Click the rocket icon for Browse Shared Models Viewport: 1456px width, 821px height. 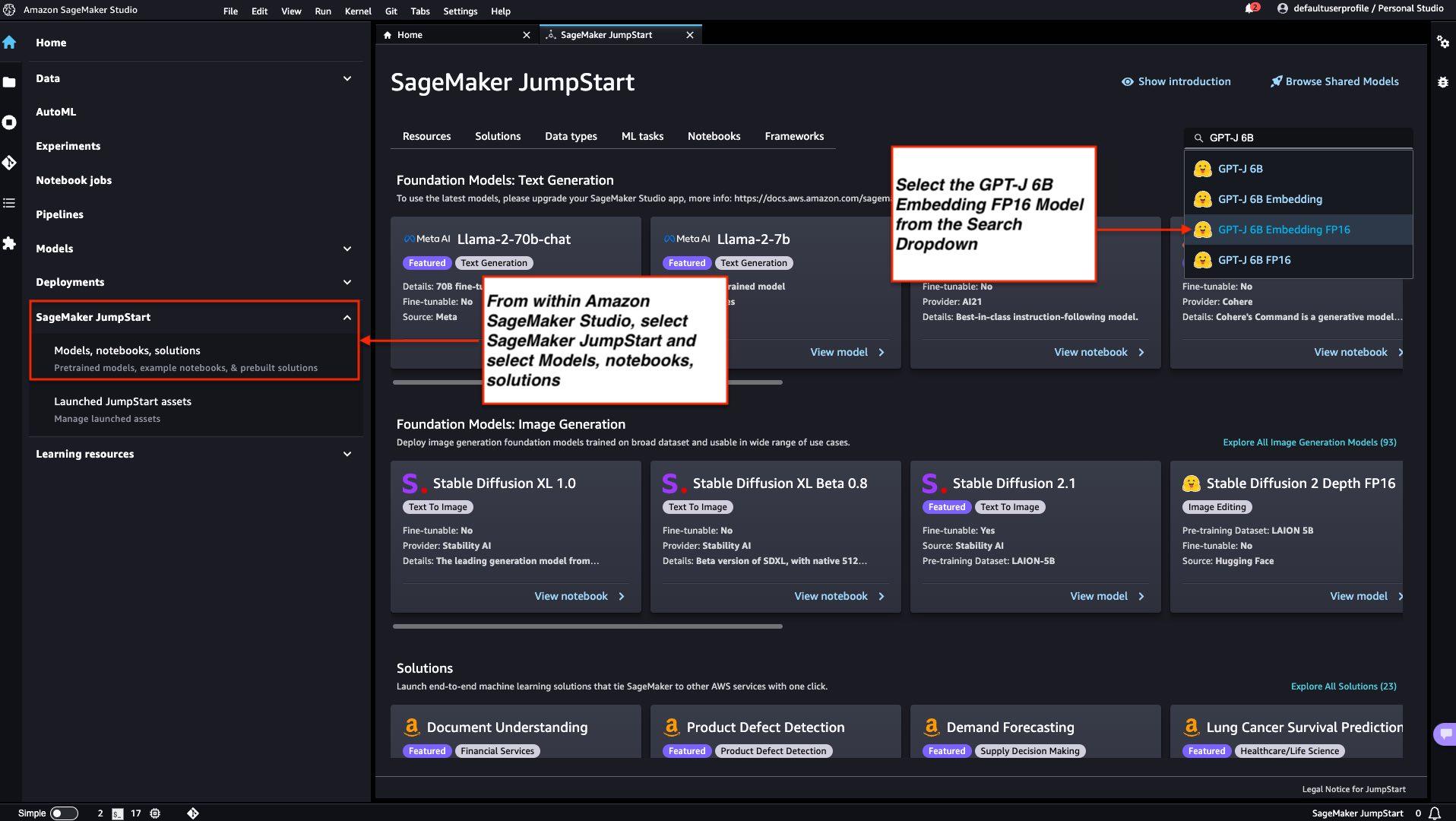tap(1277, 81)
